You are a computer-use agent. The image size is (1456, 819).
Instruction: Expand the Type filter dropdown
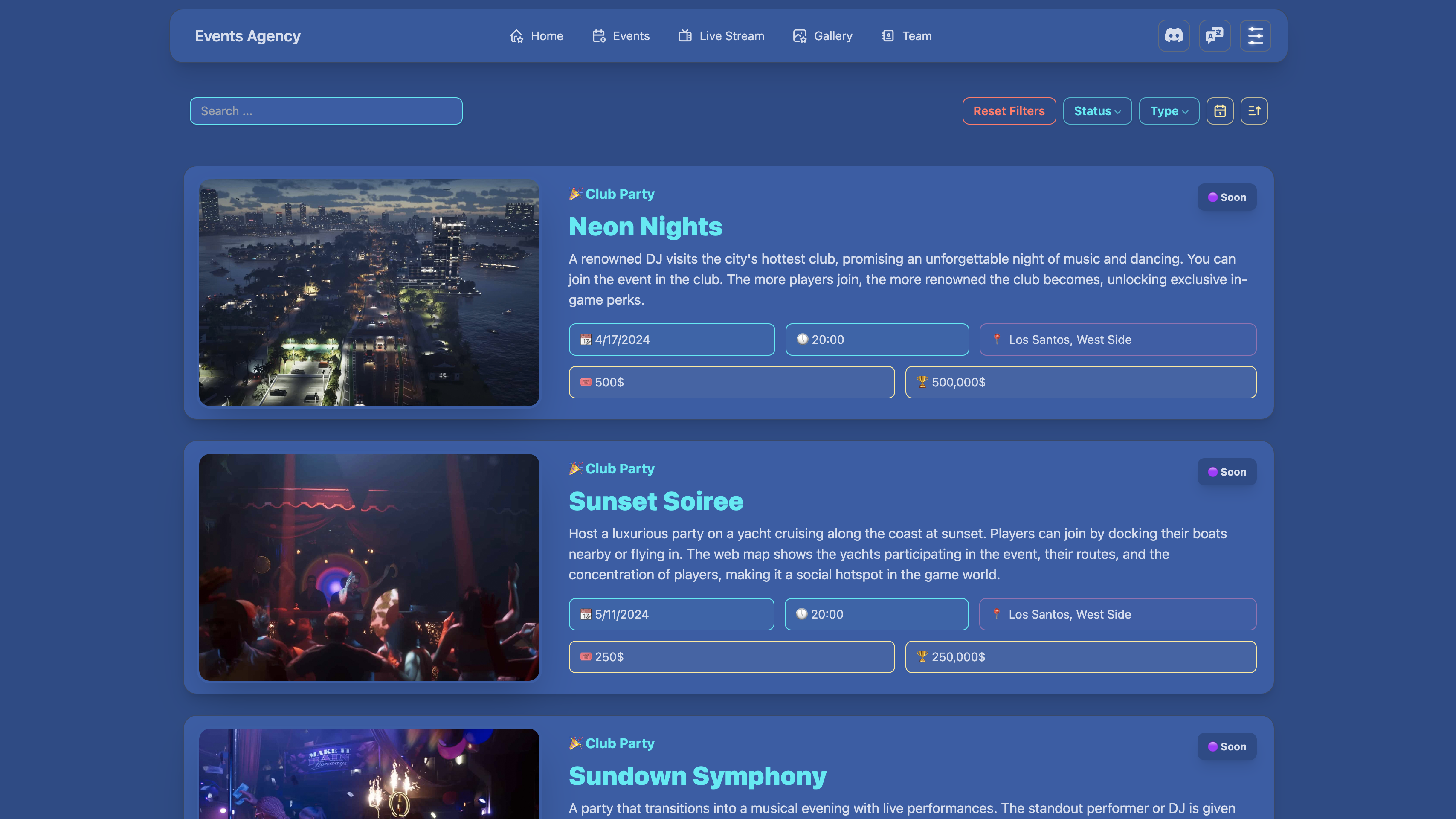click(x=1168, y=111)
